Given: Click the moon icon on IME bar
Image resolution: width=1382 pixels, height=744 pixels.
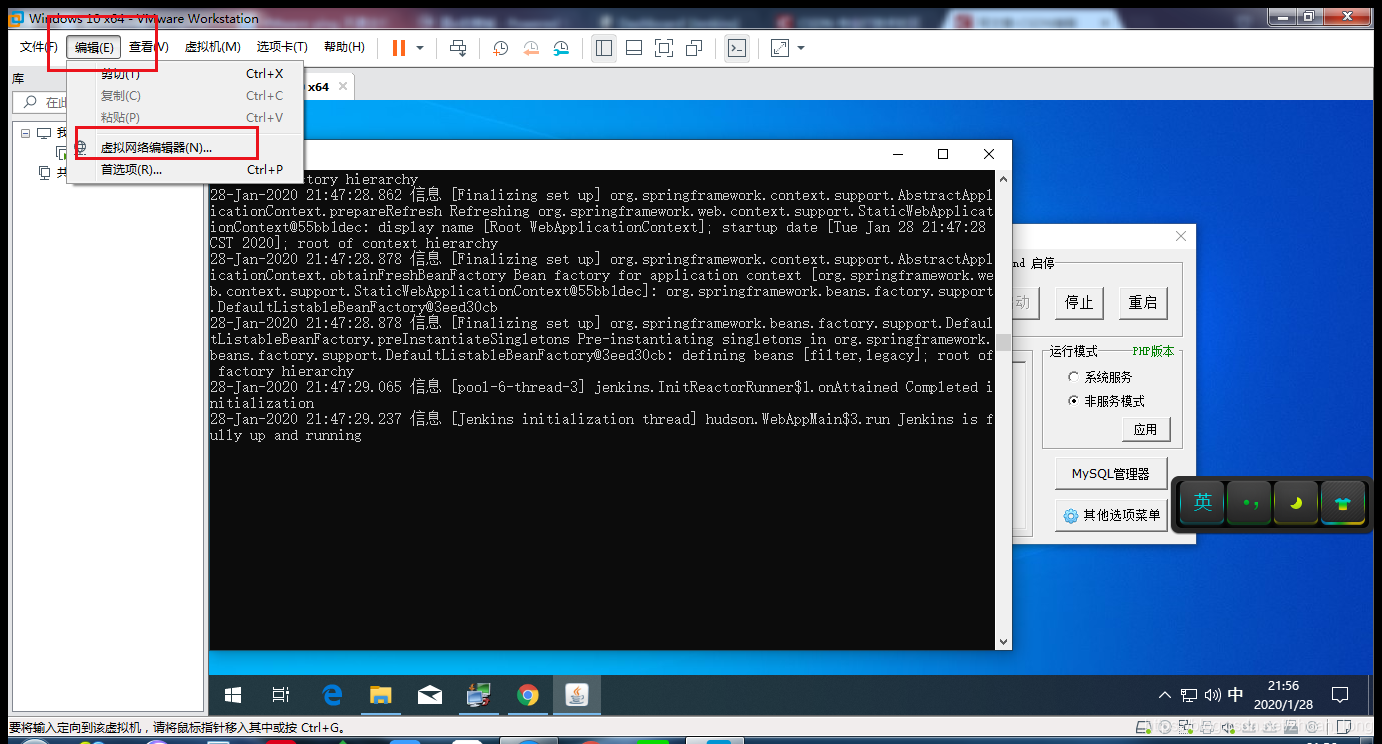Looking at the screenshot, I should [x=1296, y=502].
